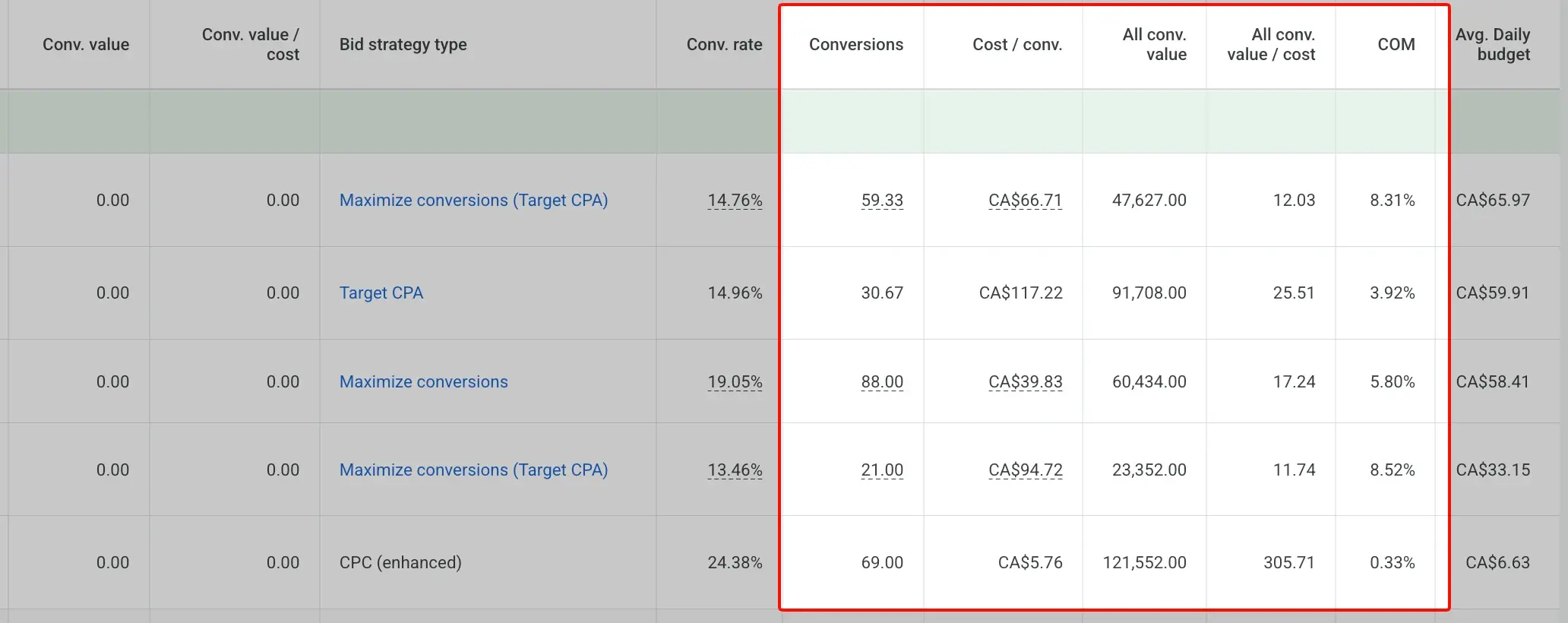Viewport: 1568px width, 623px height.
Task: Click the 13.46% conversion rate value
Action: point(735,470)
